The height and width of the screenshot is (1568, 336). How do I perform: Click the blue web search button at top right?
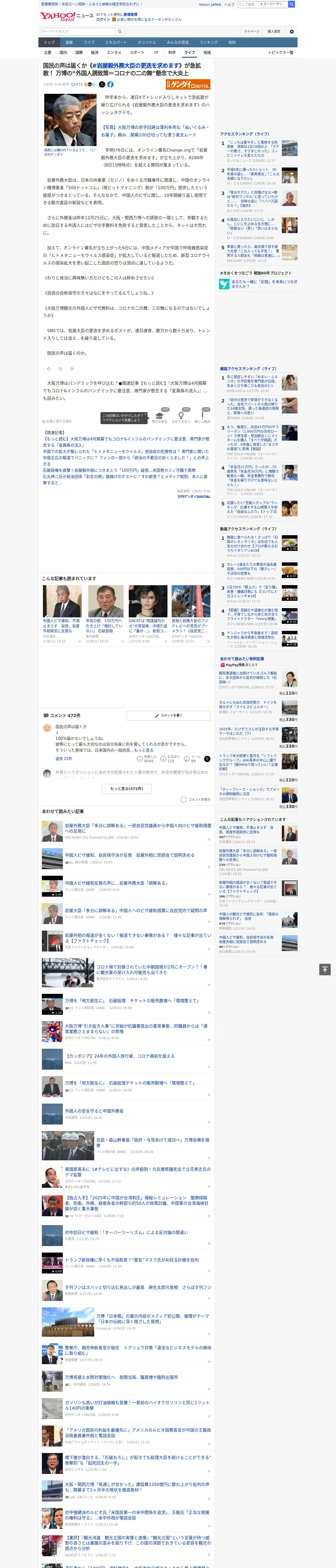coord(292,4)
